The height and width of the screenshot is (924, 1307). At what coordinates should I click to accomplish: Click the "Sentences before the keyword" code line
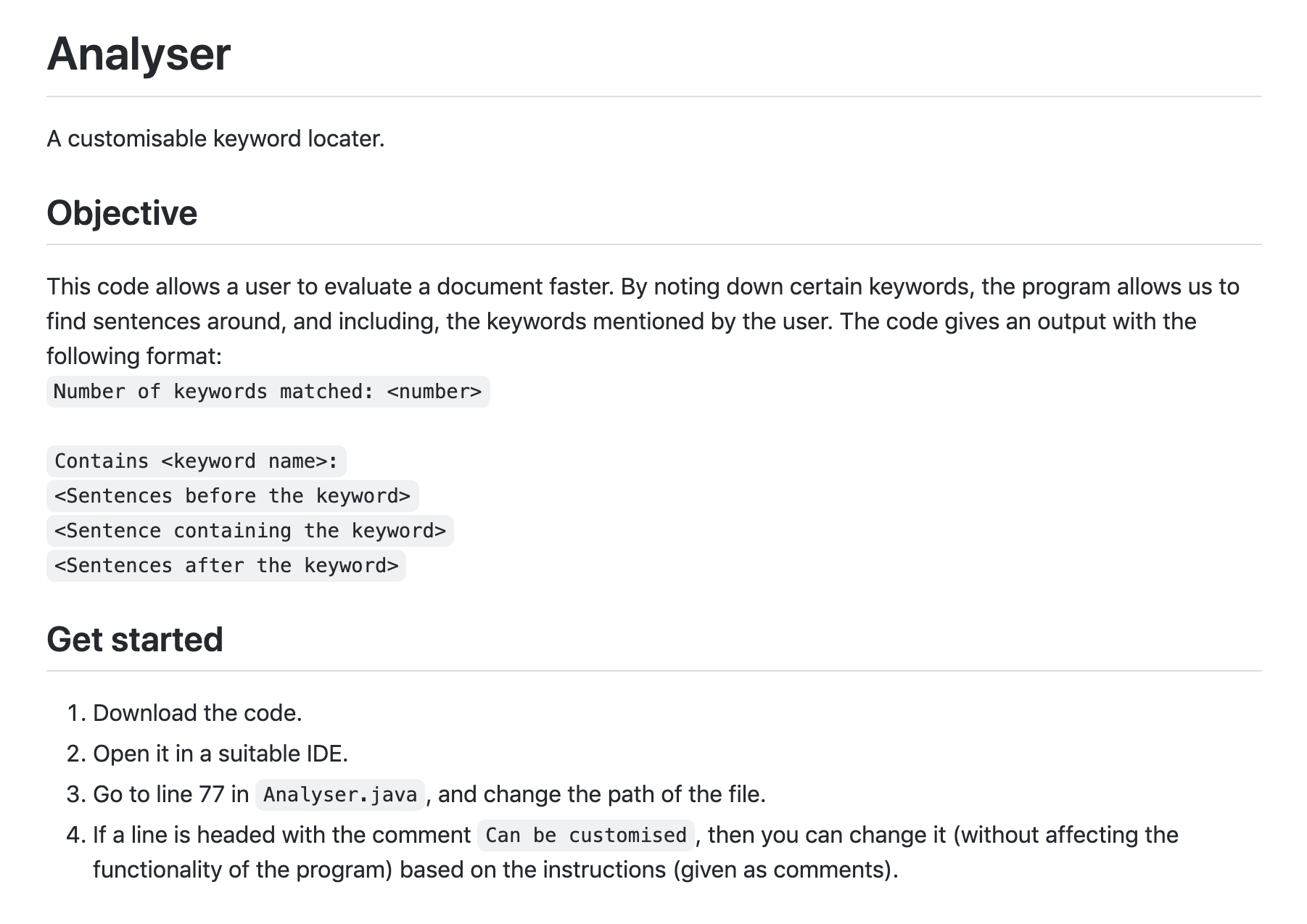[232, 496]
